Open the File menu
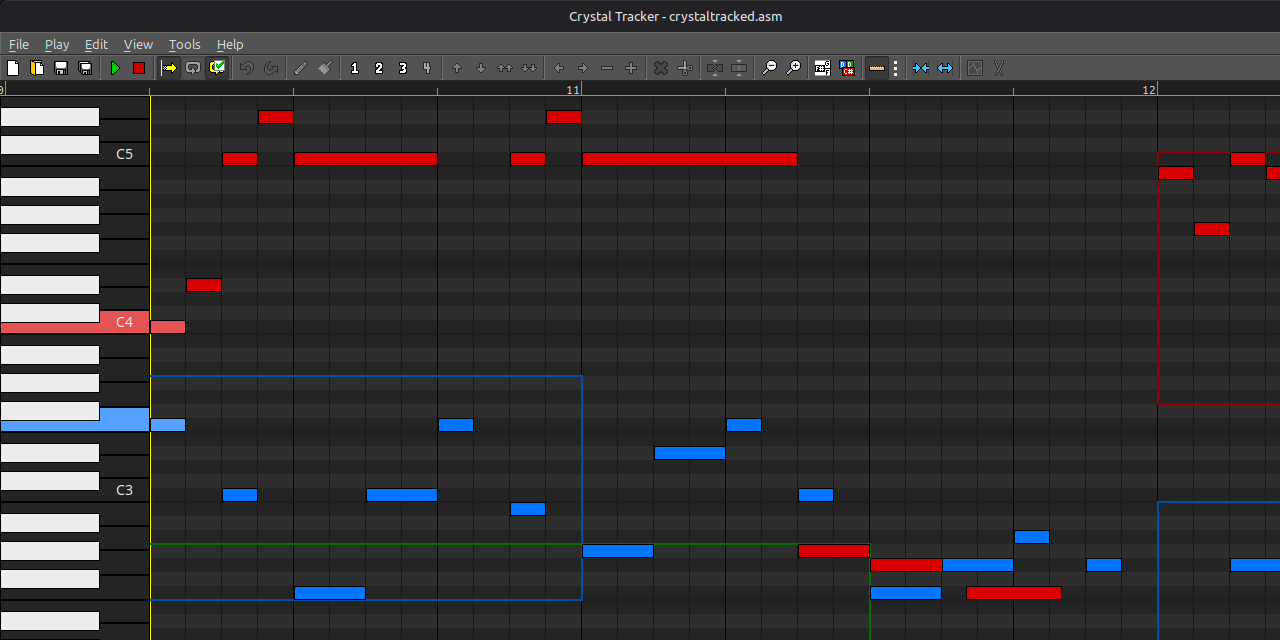1280x640 pixels. click(18, 44)
